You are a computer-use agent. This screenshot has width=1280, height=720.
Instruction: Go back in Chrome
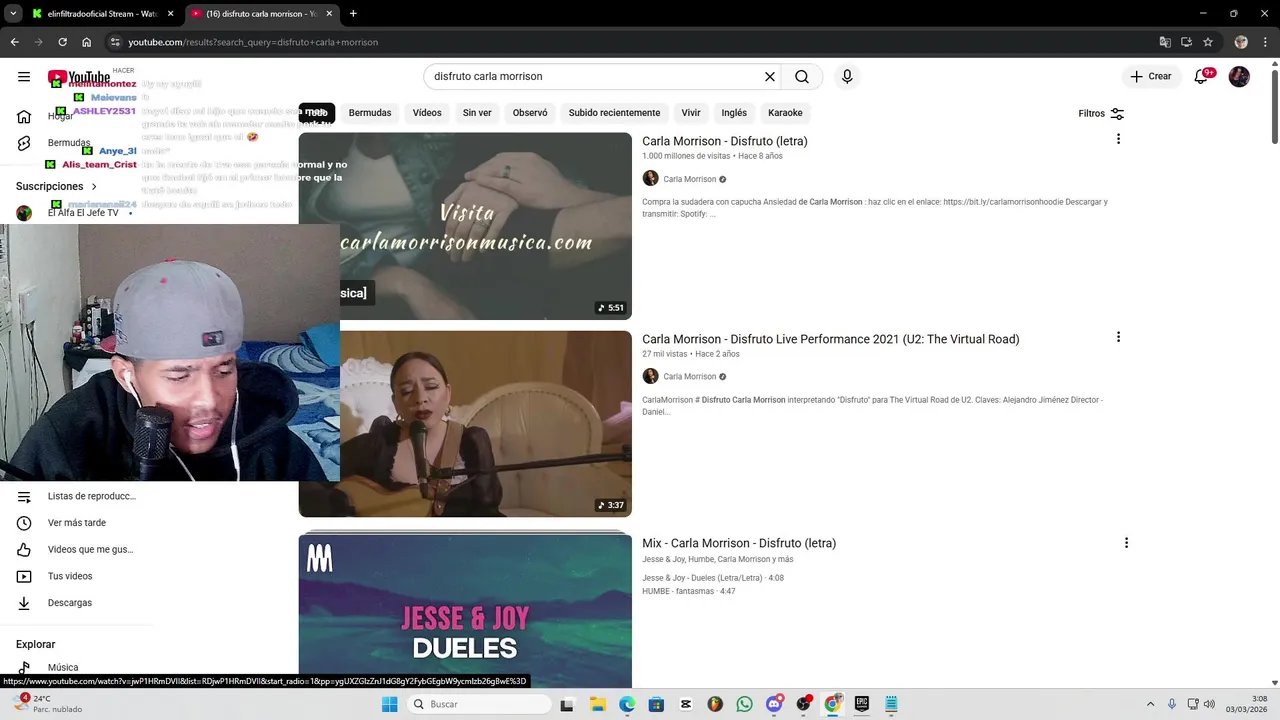coord(14,42)
